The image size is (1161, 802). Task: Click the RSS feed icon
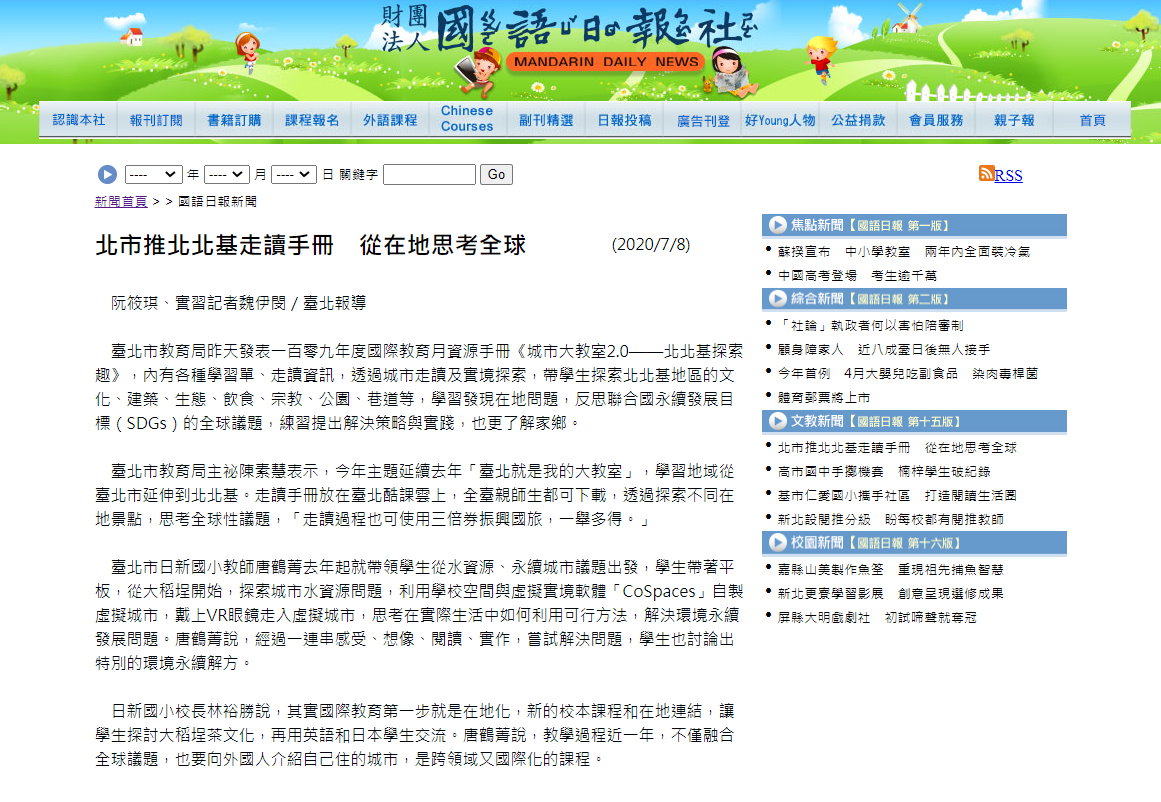point(988,175)
